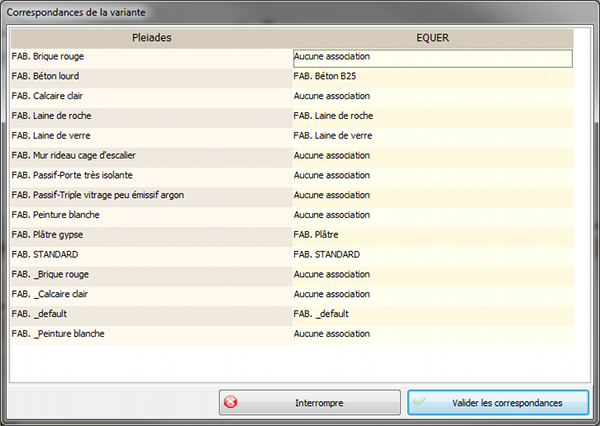Click EQUER 'Aucune association' for FAB. _Calcaire clair
600x426 pixels.
[433, 296]
